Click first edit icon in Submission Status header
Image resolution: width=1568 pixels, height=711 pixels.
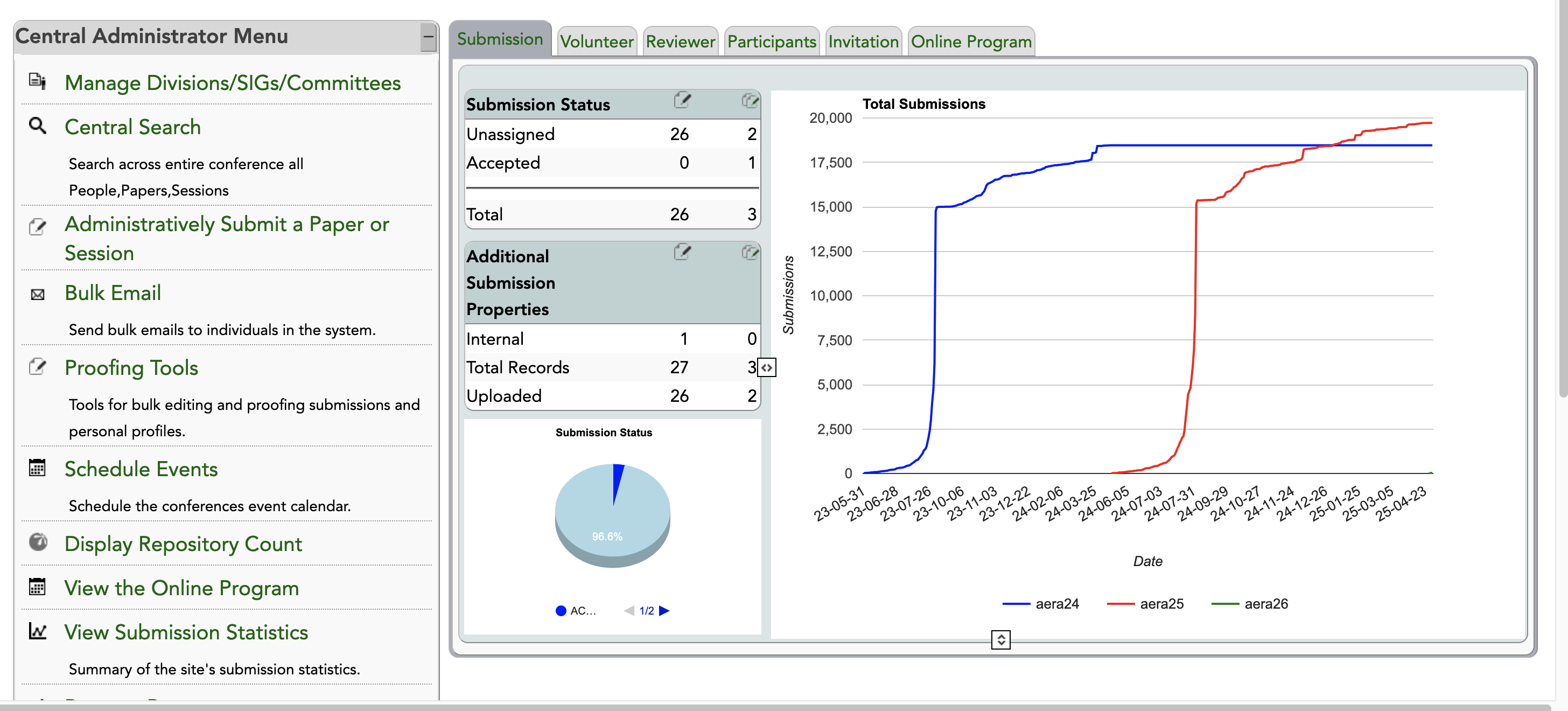coord(682,100)
